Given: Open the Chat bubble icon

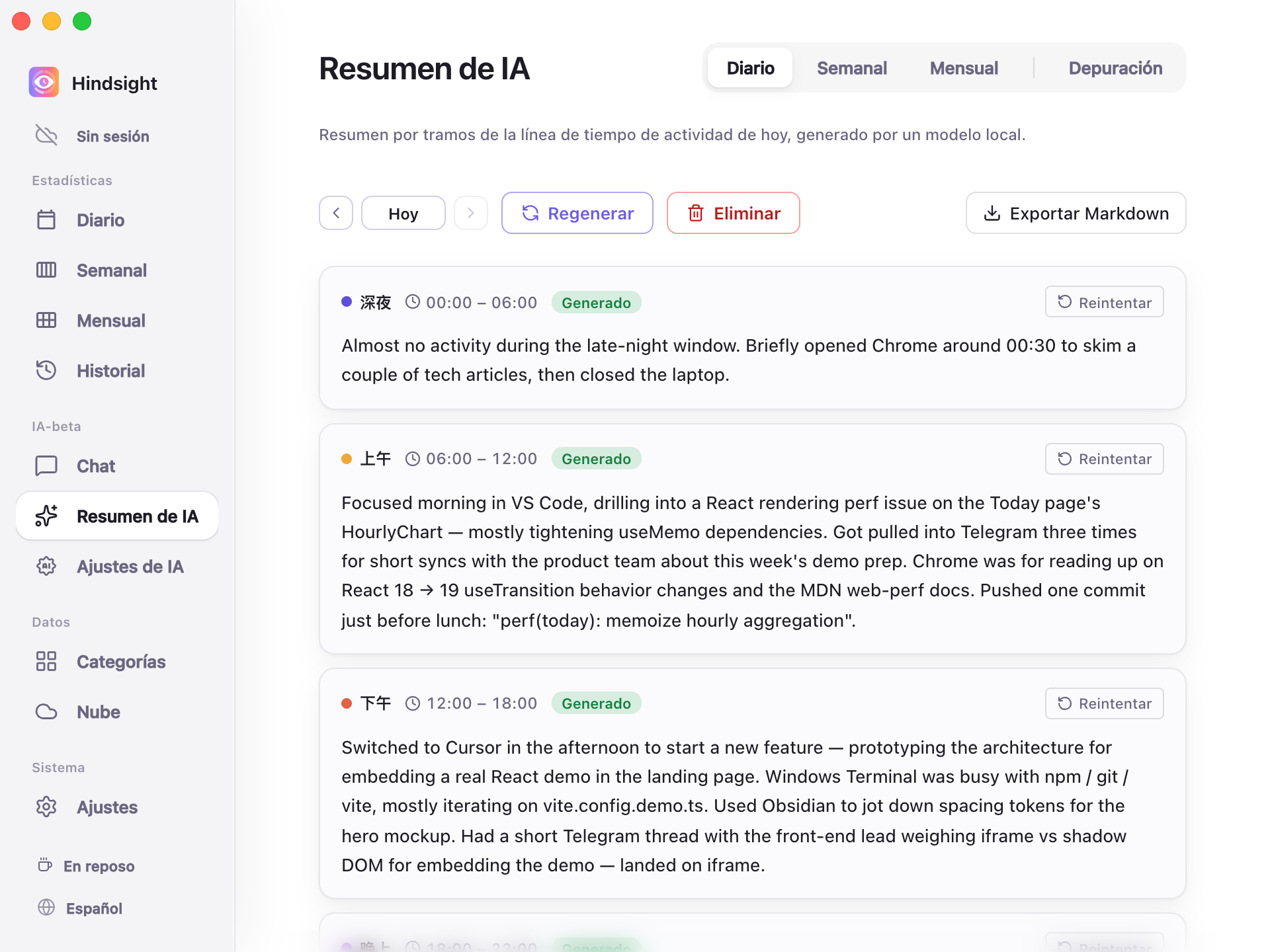Looking at the screenshot, I should [46, 465].
